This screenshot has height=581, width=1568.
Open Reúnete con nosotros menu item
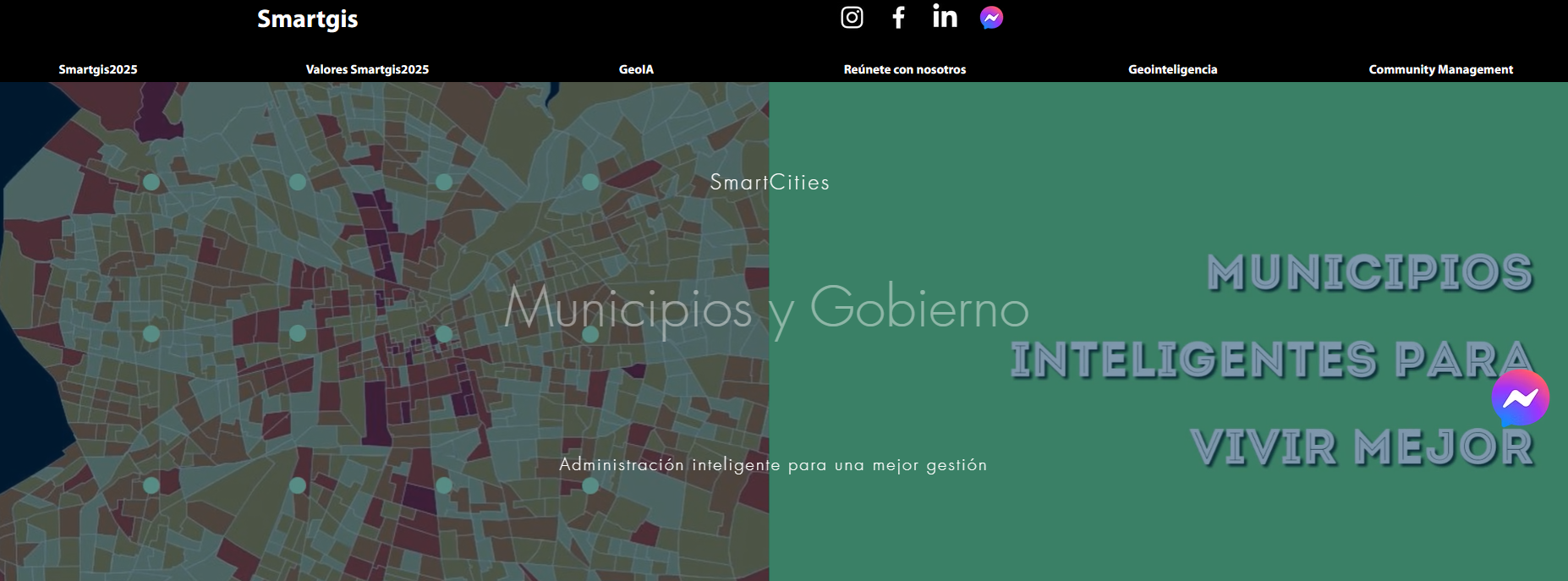tap(905, 69)
